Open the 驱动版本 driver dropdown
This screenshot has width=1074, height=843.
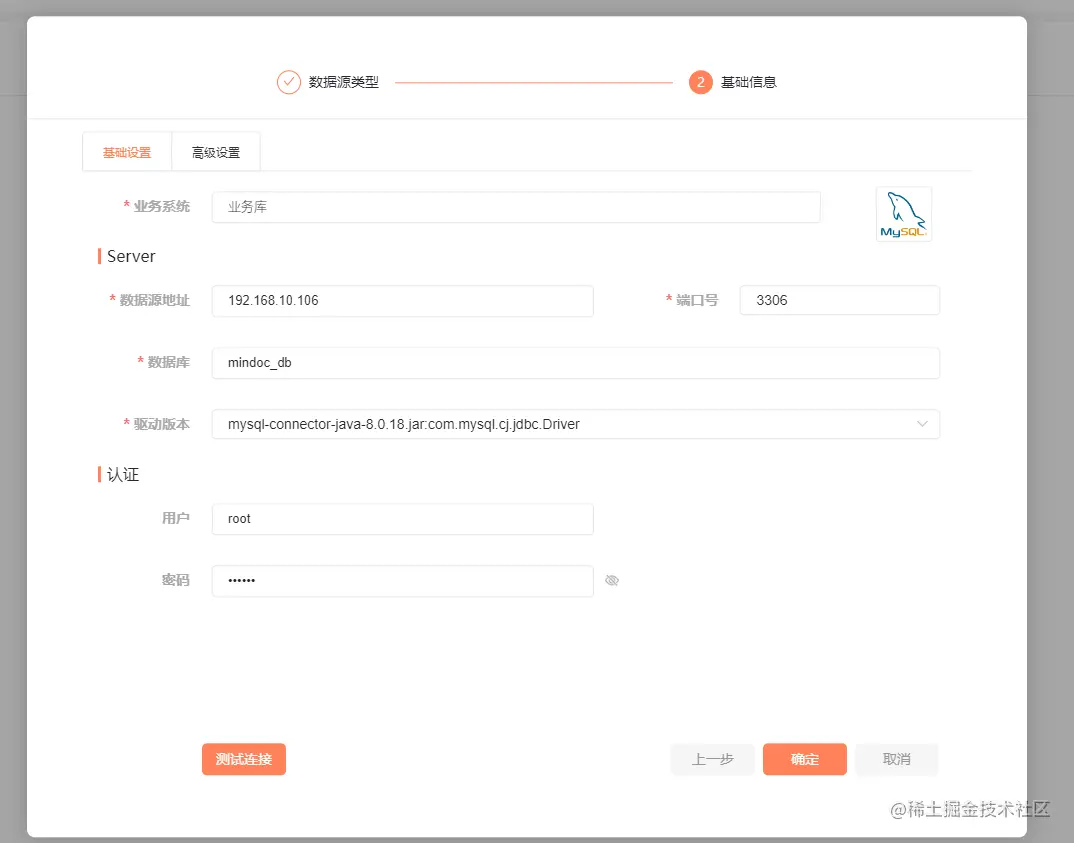tap(575, 425)
